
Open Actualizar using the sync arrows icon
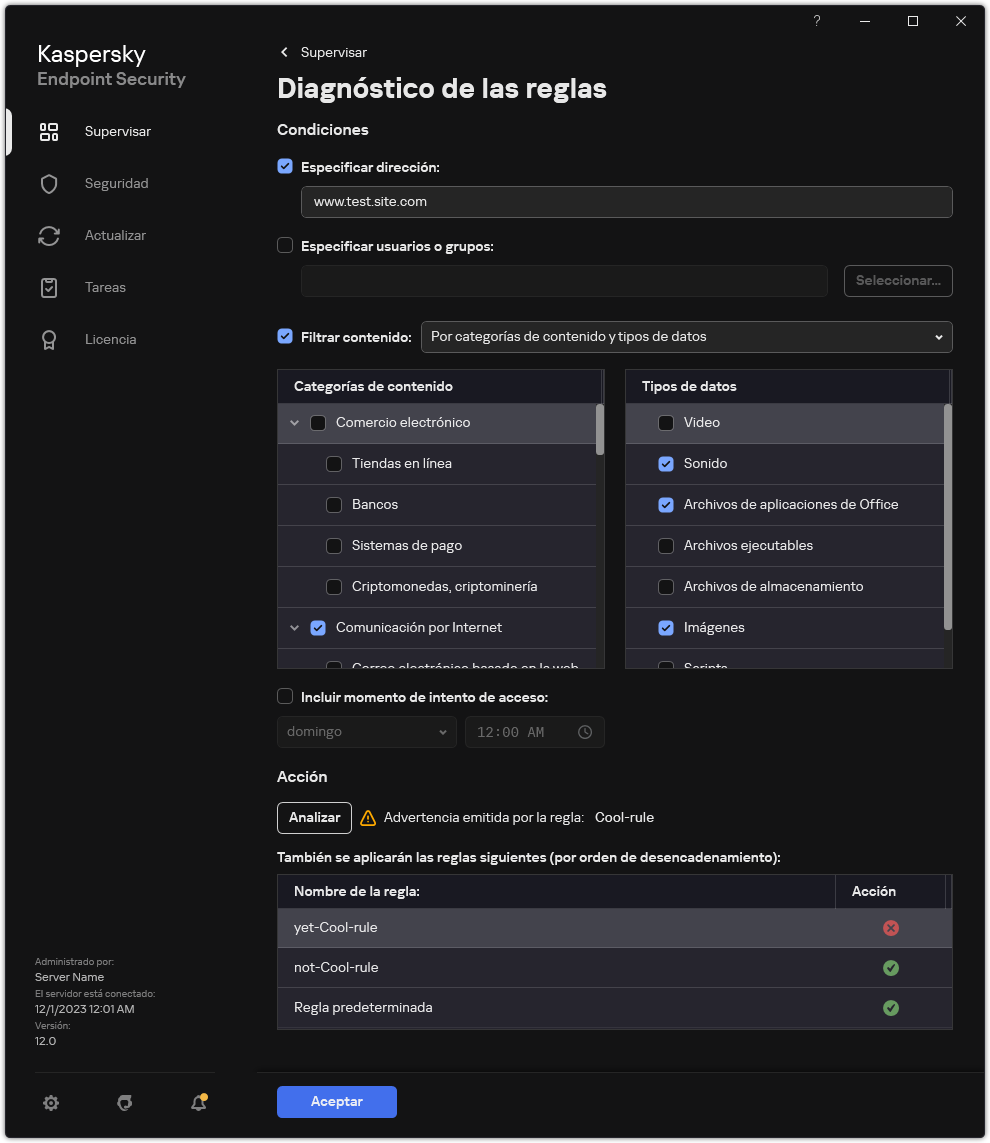tap(49, 235)
